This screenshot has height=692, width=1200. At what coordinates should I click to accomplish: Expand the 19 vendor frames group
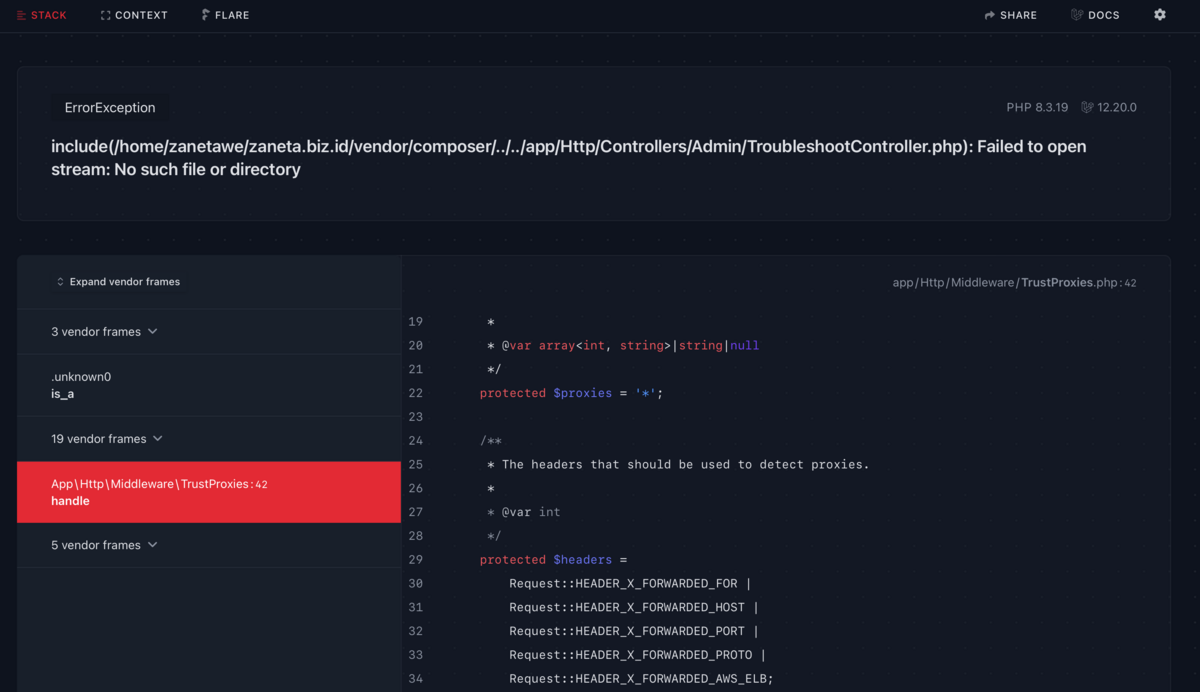click(x=107, y=439)
